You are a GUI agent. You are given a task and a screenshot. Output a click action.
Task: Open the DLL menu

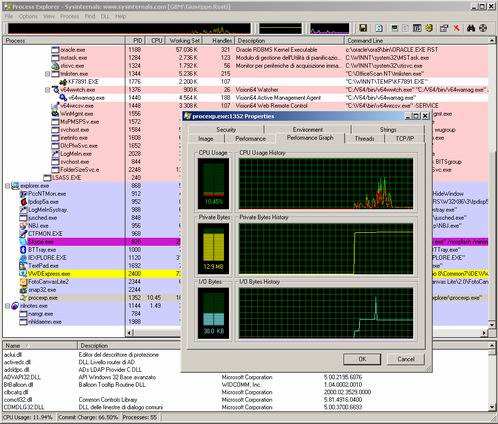(x=105, y=16)
